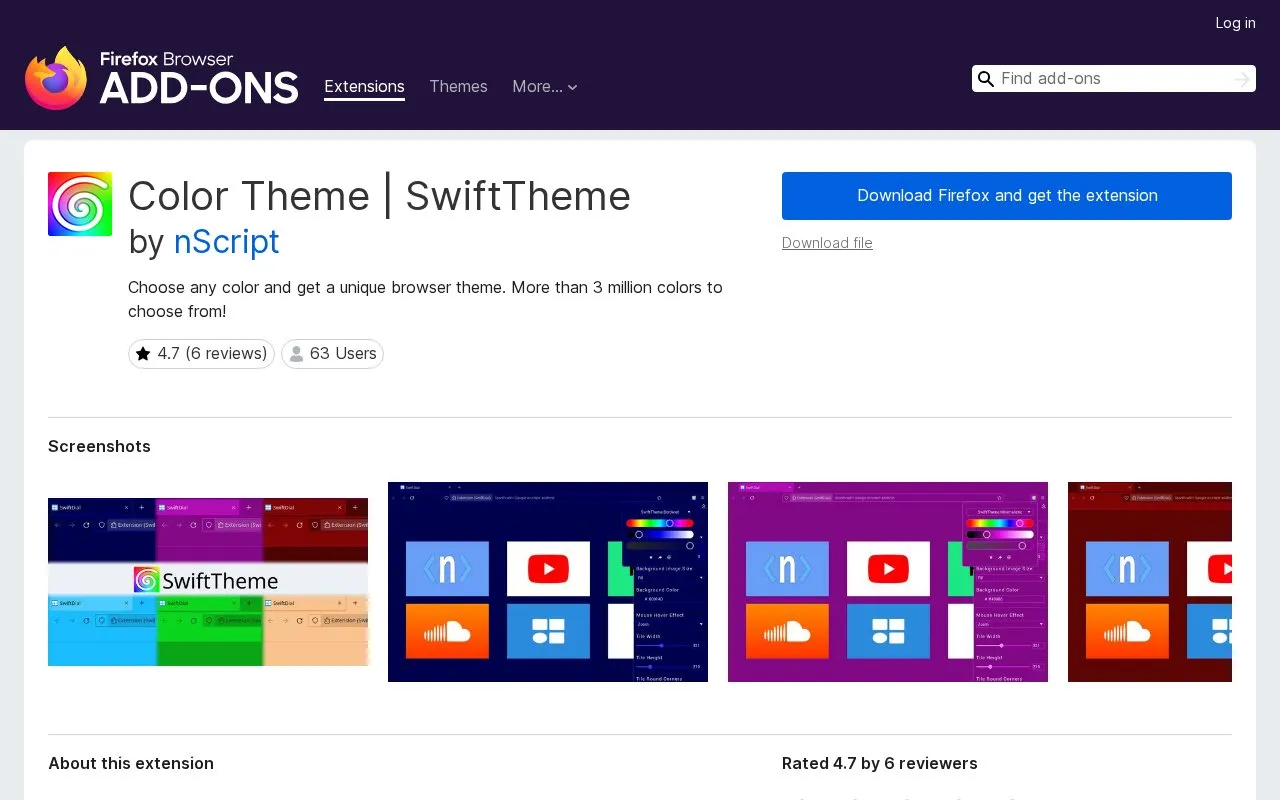The image size is (1280, 800).
Task: Submit search with the arrow icon
Action: click(x=1242, y=79)
